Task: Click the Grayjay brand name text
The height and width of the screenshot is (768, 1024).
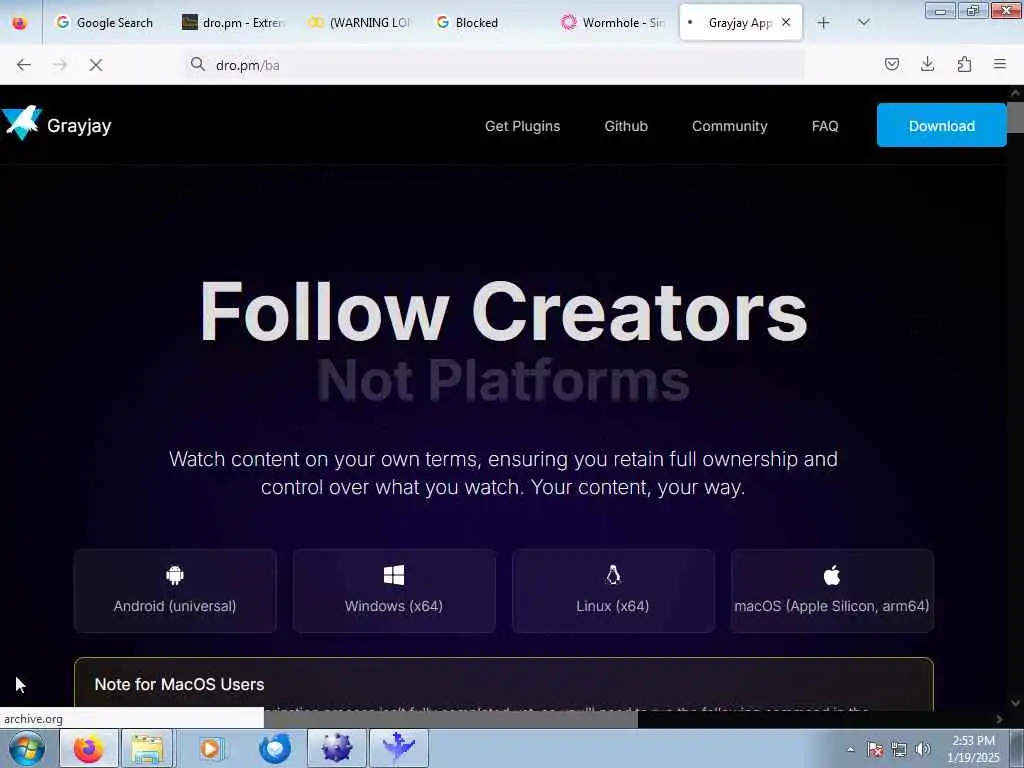Action: pos(79,125)
